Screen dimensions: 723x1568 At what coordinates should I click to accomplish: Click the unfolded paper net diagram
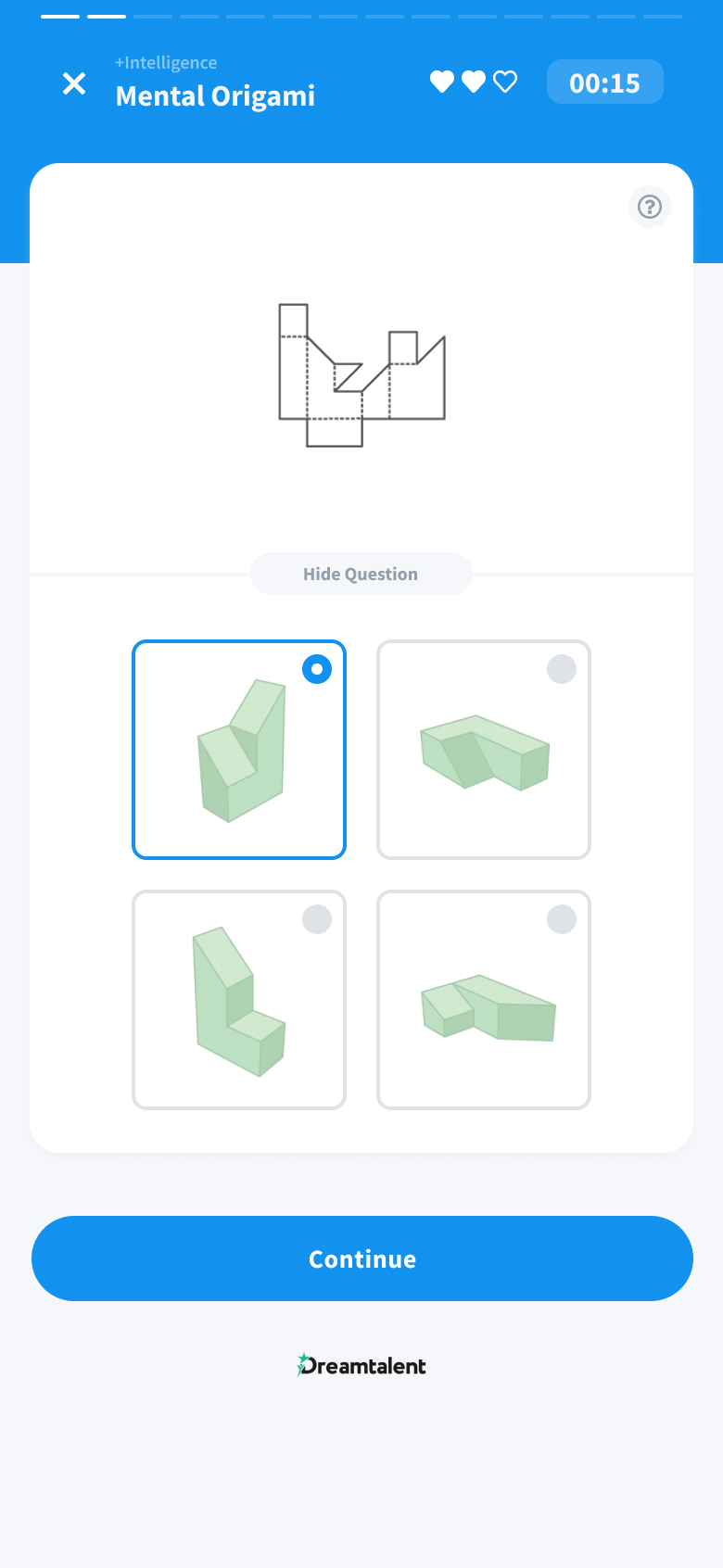coord(362,375)
